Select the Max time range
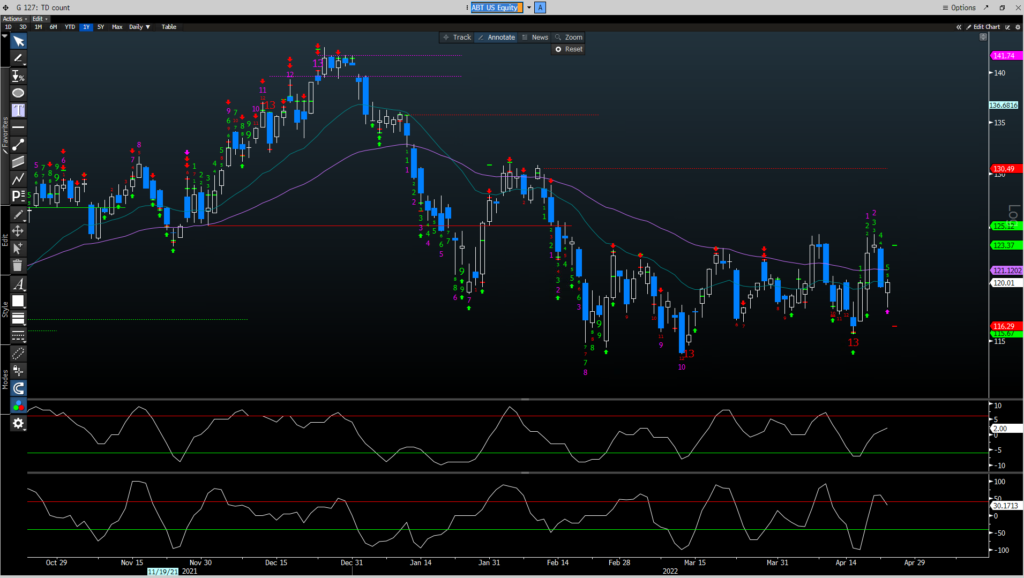The height and width of the screenshot is (578, 1024). point(117,27)
